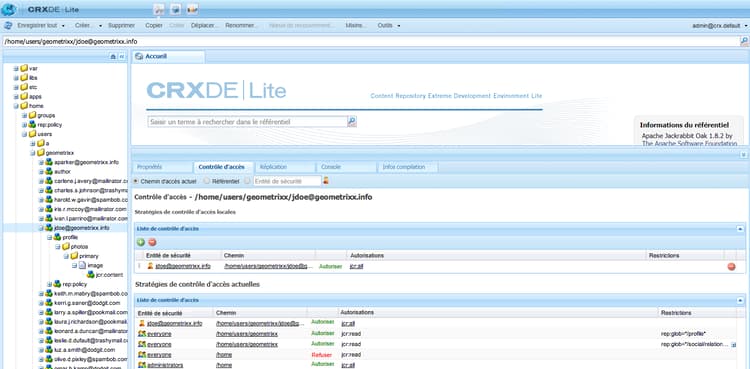
Task: Click the green add ACL entry icon
Action: (141, 242)
